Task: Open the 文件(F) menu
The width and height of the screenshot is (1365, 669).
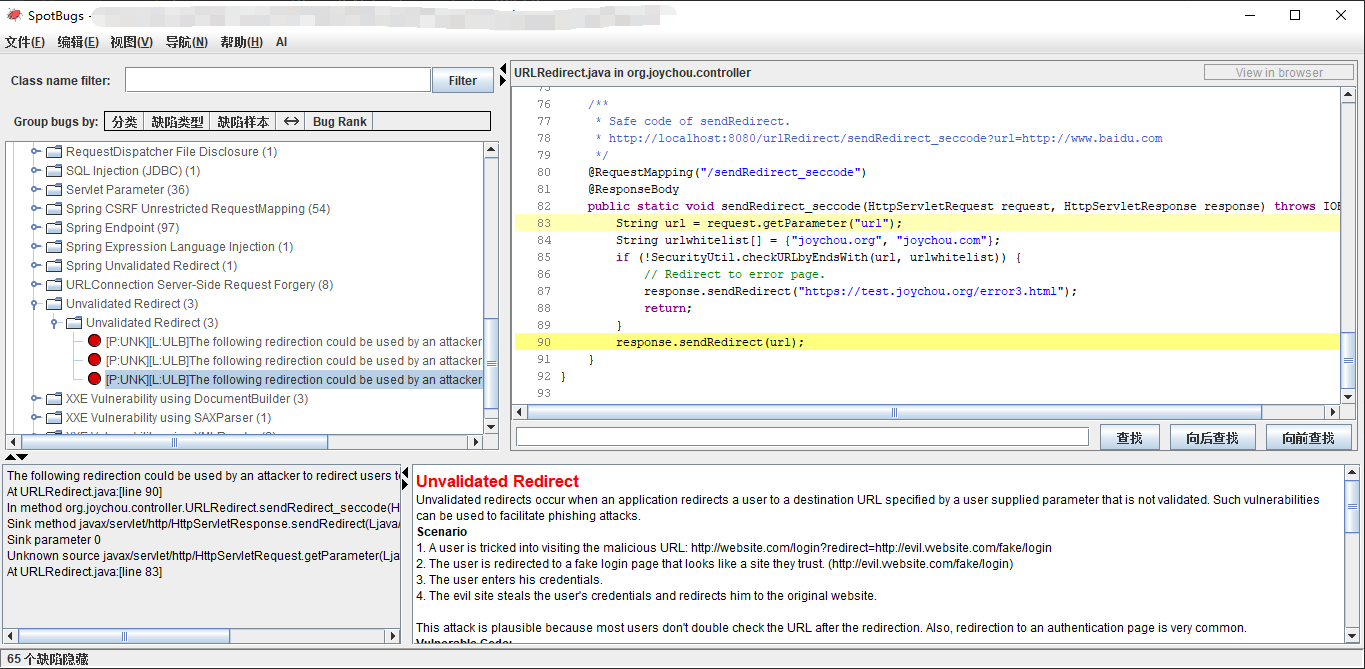Action: click(x=25, y=42)
